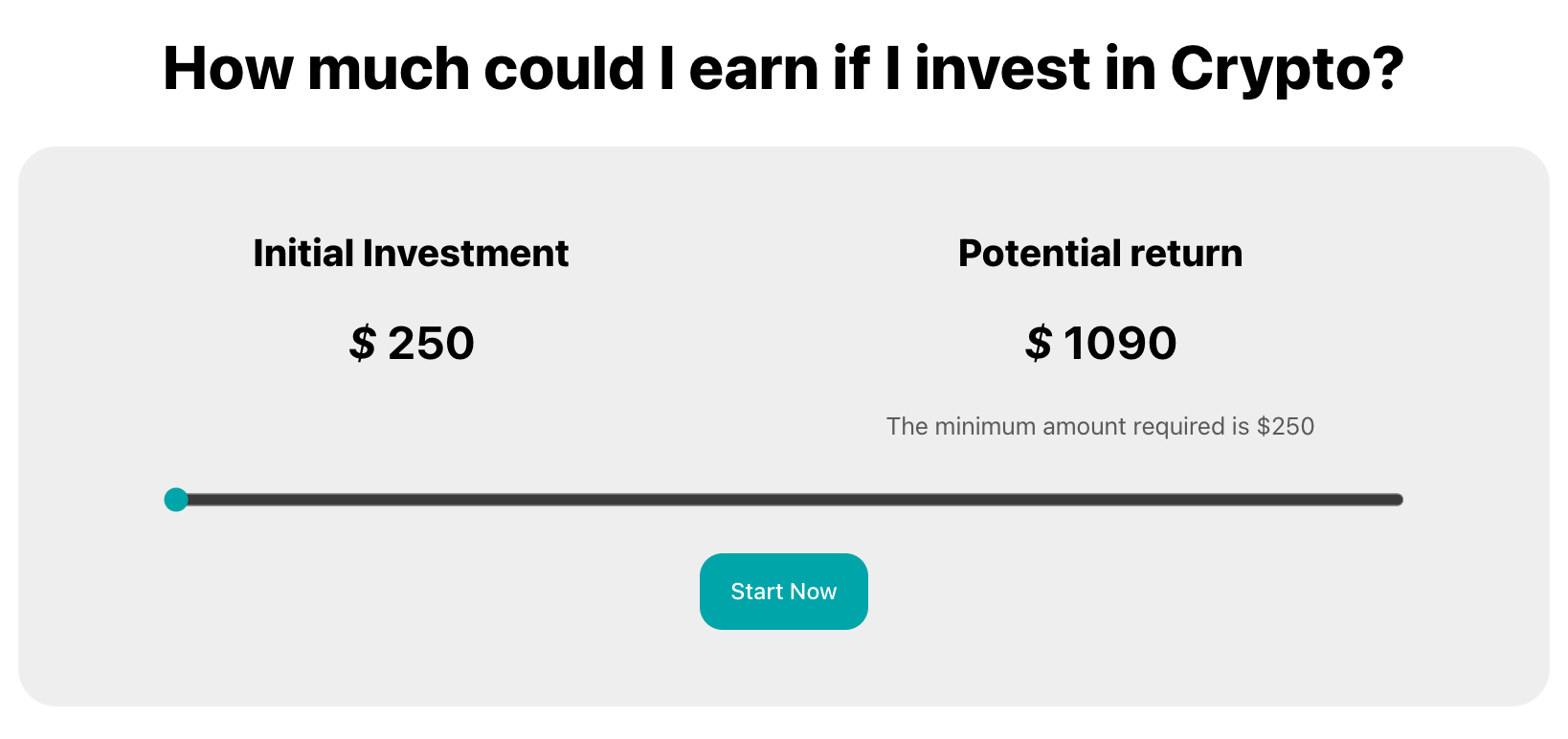Click the right end of the slider track

(x=1396, y=500)
